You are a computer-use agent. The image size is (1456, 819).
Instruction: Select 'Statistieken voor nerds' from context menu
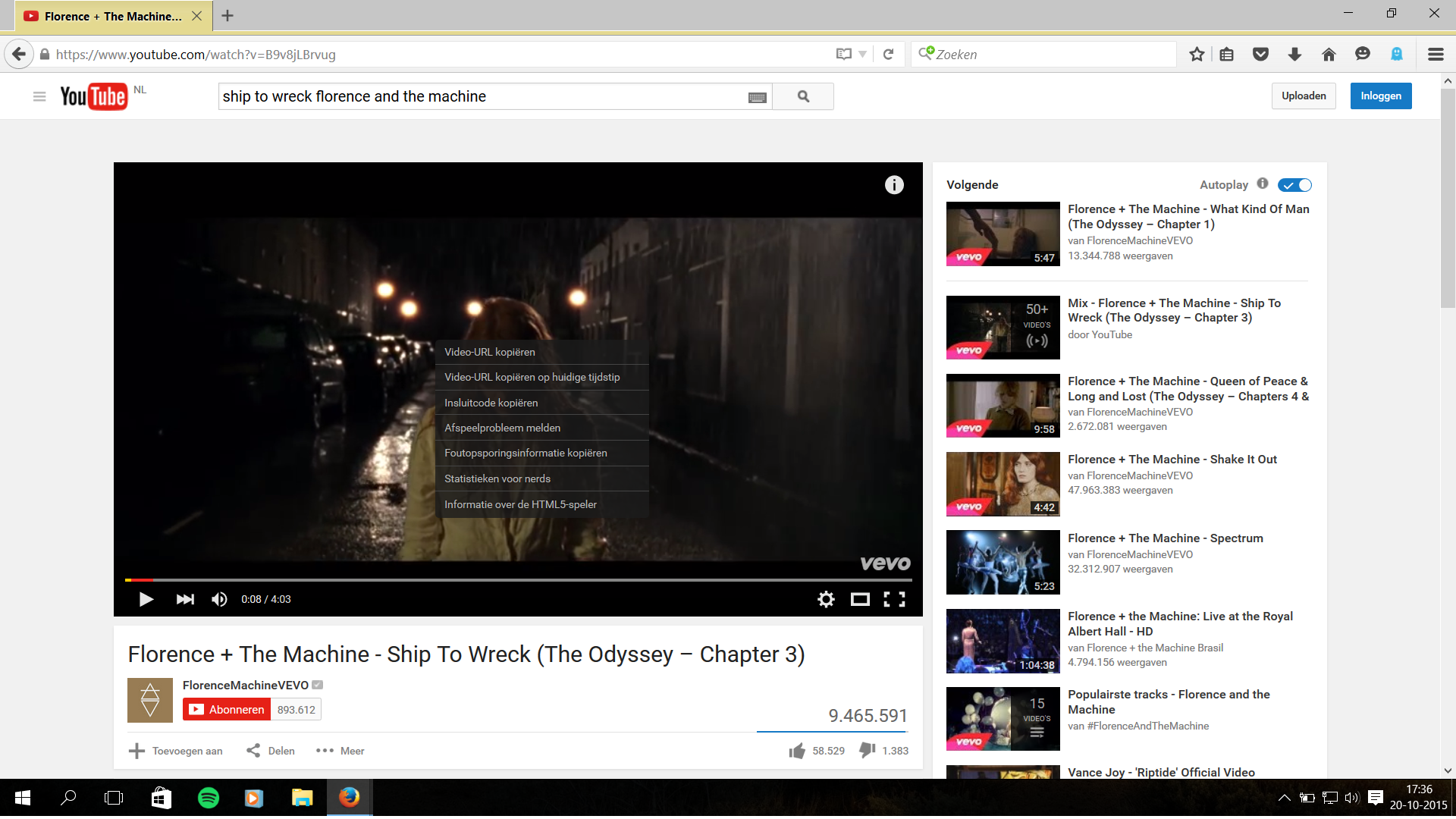497,479
